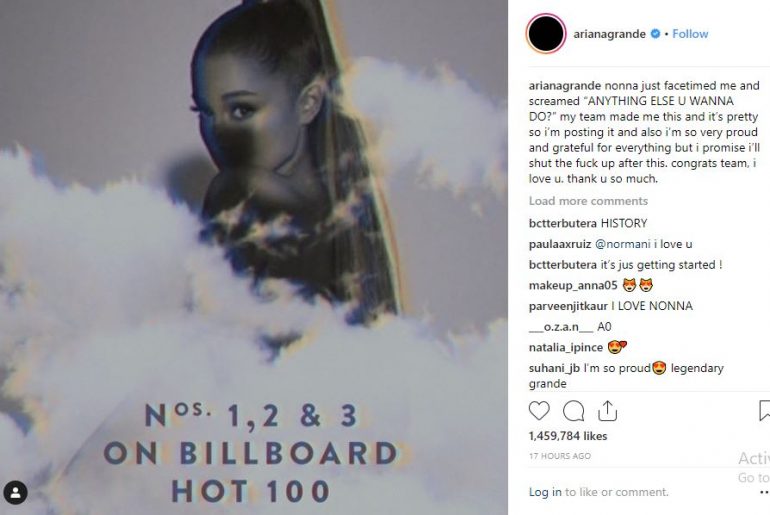Open tagged people icon on photo

[15, 492]
